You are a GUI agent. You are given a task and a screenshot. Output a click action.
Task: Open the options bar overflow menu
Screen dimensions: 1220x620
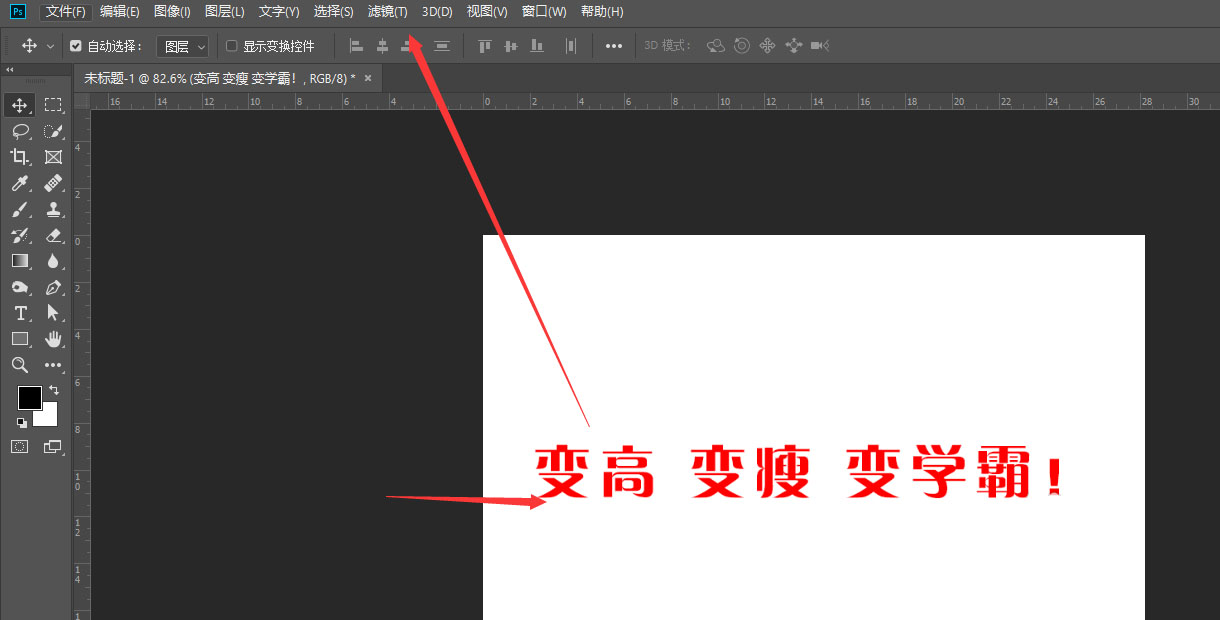coord(614,45)
